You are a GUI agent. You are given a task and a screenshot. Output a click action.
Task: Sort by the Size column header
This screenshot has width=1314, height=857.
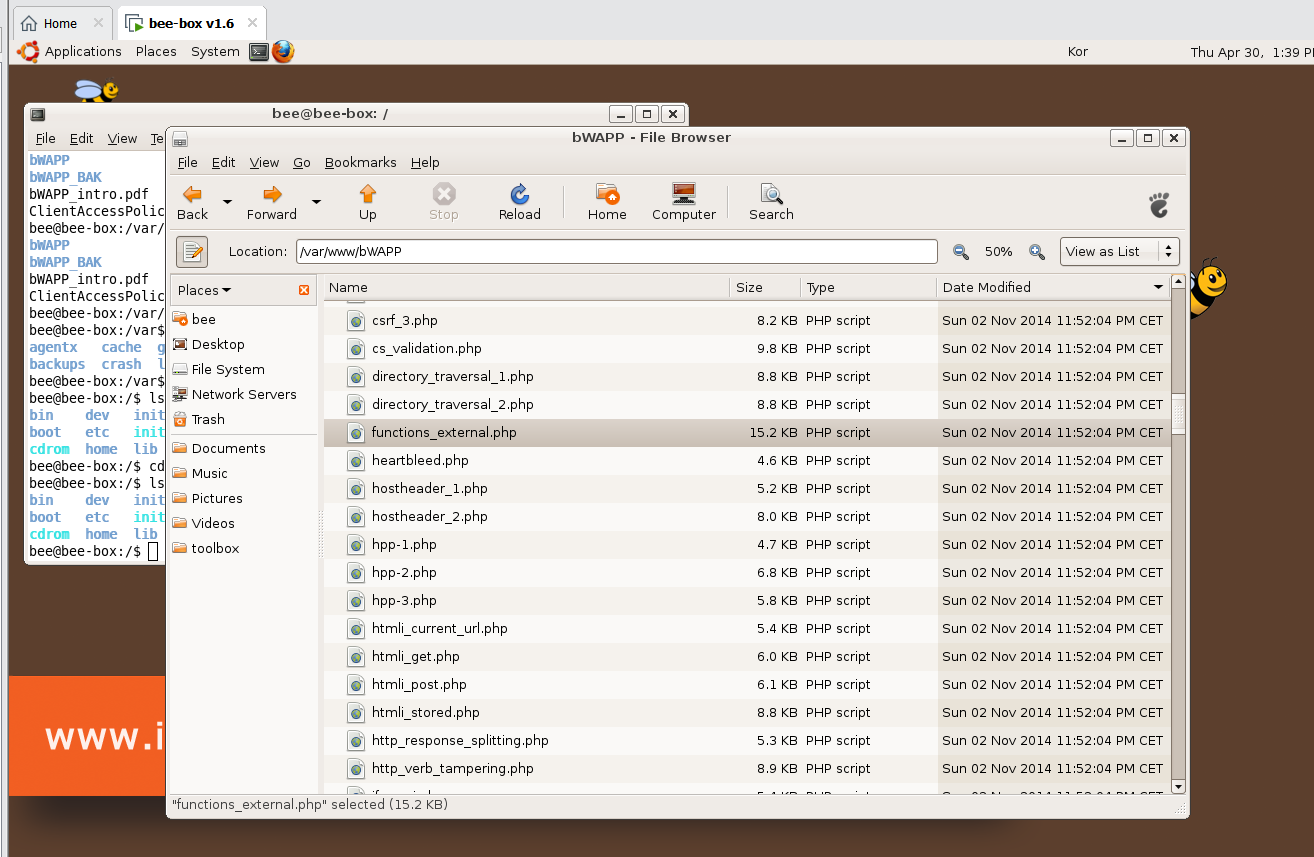[x=765, y=287]
